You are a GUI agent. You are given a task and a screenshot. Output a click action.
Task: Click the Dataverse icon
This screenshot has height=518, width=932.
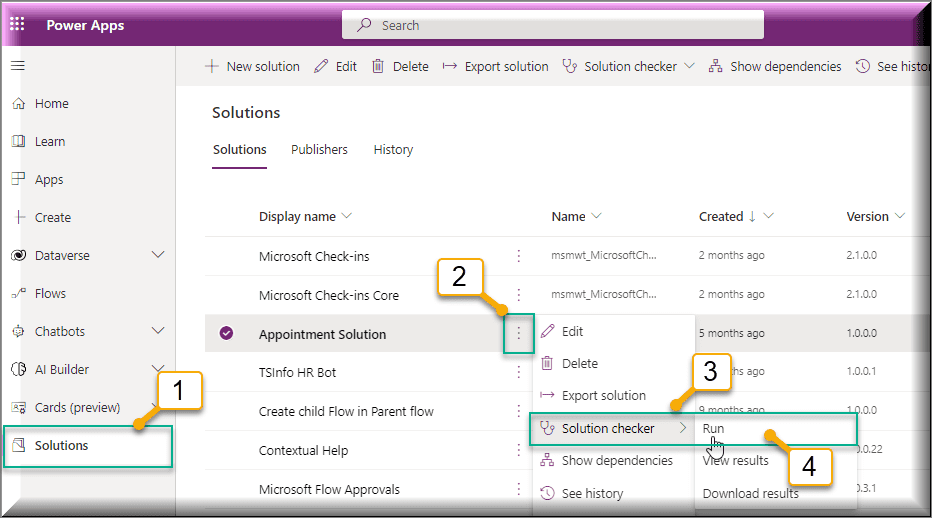18,255
